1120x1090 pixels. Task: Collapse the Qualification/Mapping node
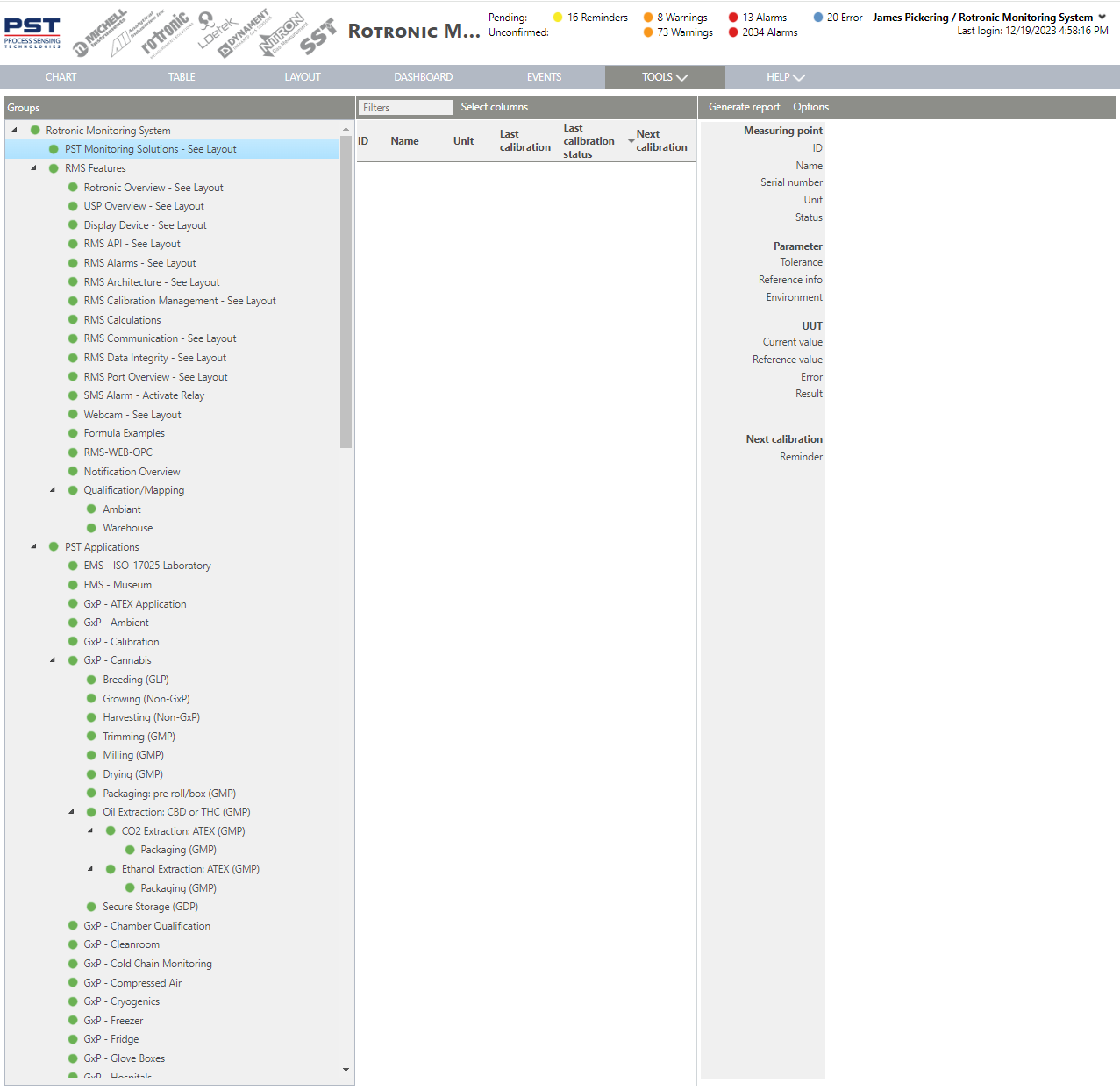click(x=53, y=490)
